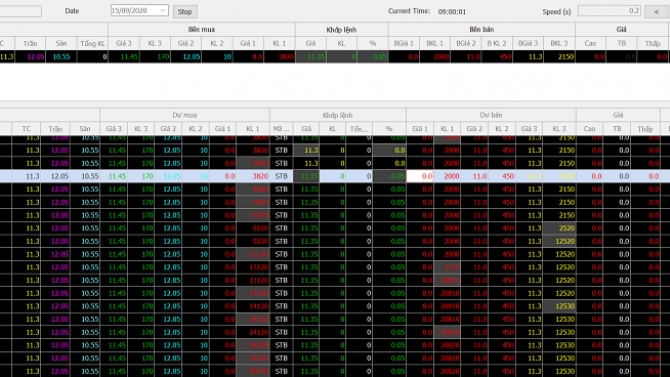670x377 pixels.
Task: Select 20820 in the 24230 row
Action: pyautogui.click(x=447, y=358)
